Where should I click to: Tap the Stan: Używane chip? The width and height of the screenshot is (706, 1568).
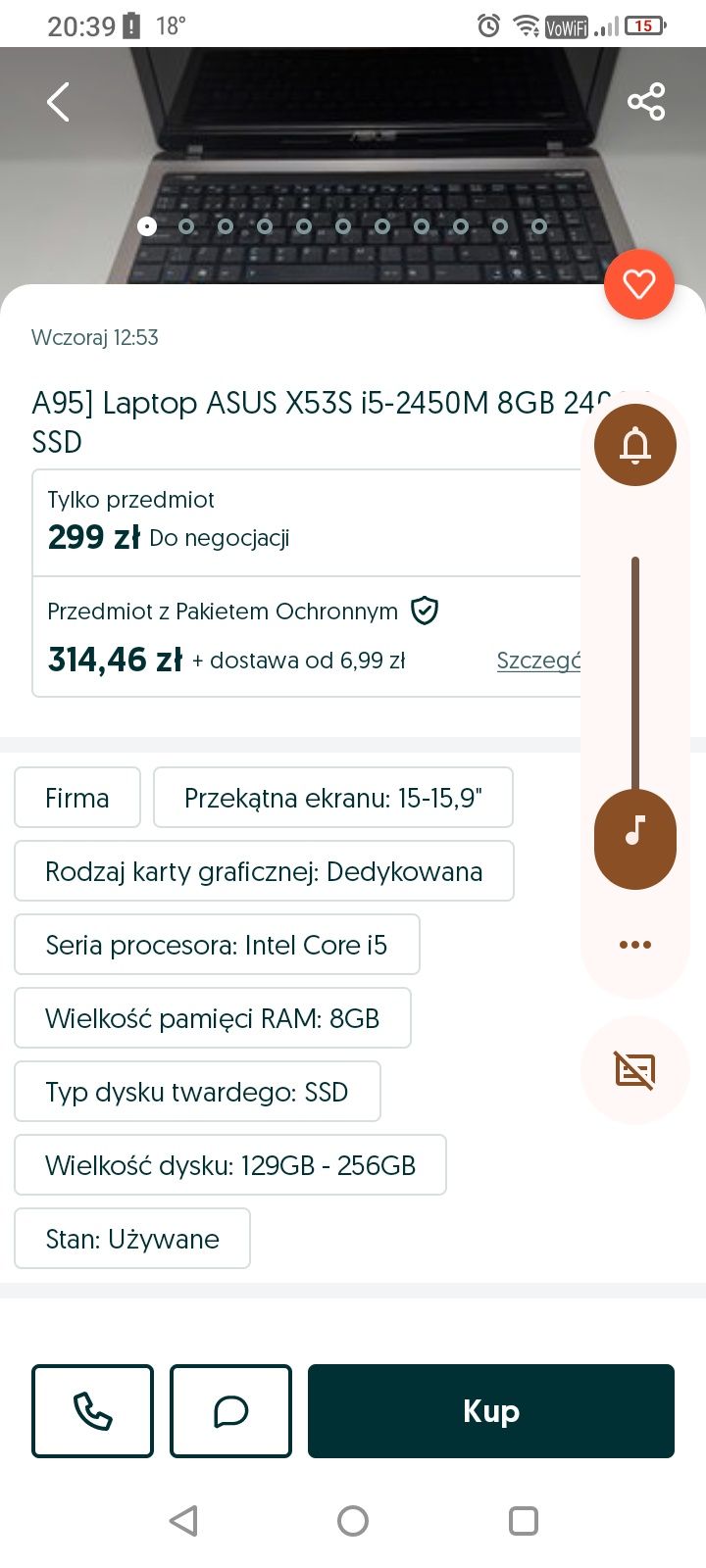[x=132, y=1239]
